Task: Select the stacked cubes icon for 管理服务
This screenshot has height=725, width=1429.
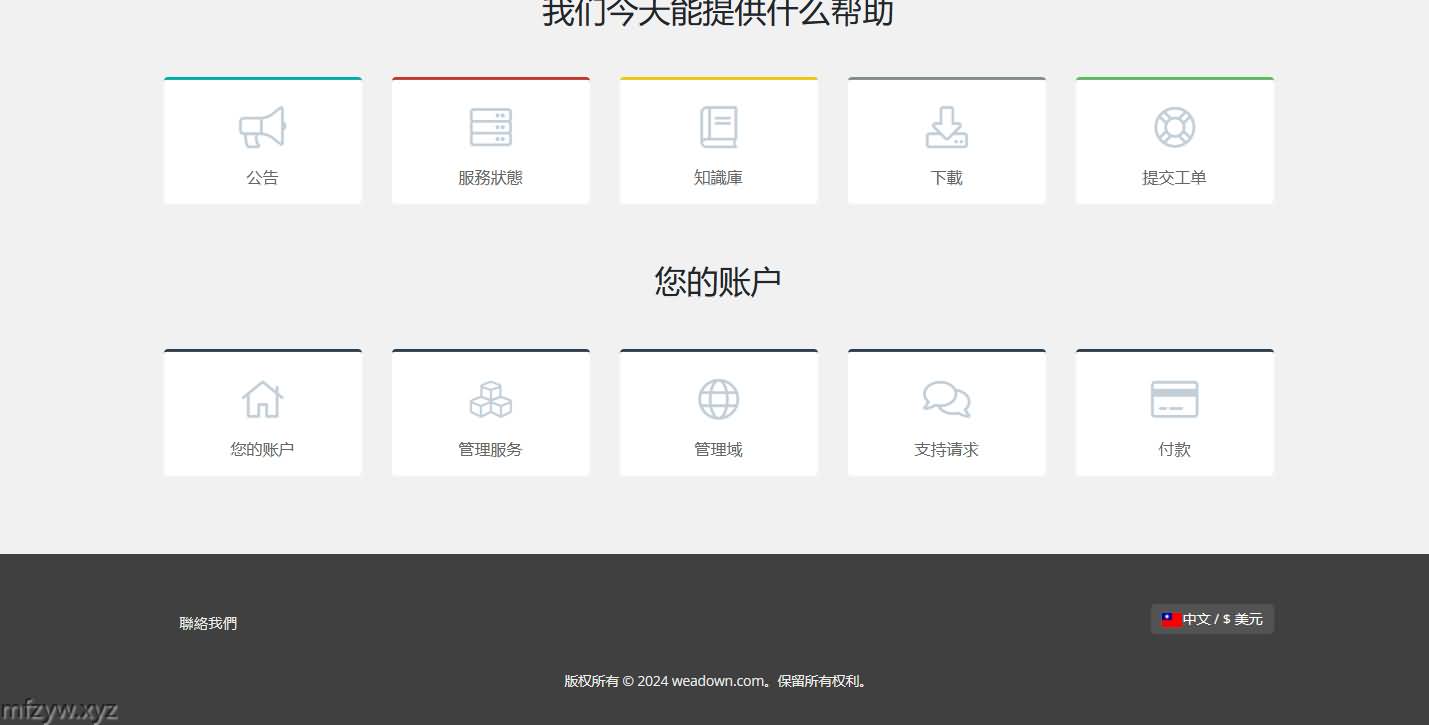Action: click(x=490, y=400)
